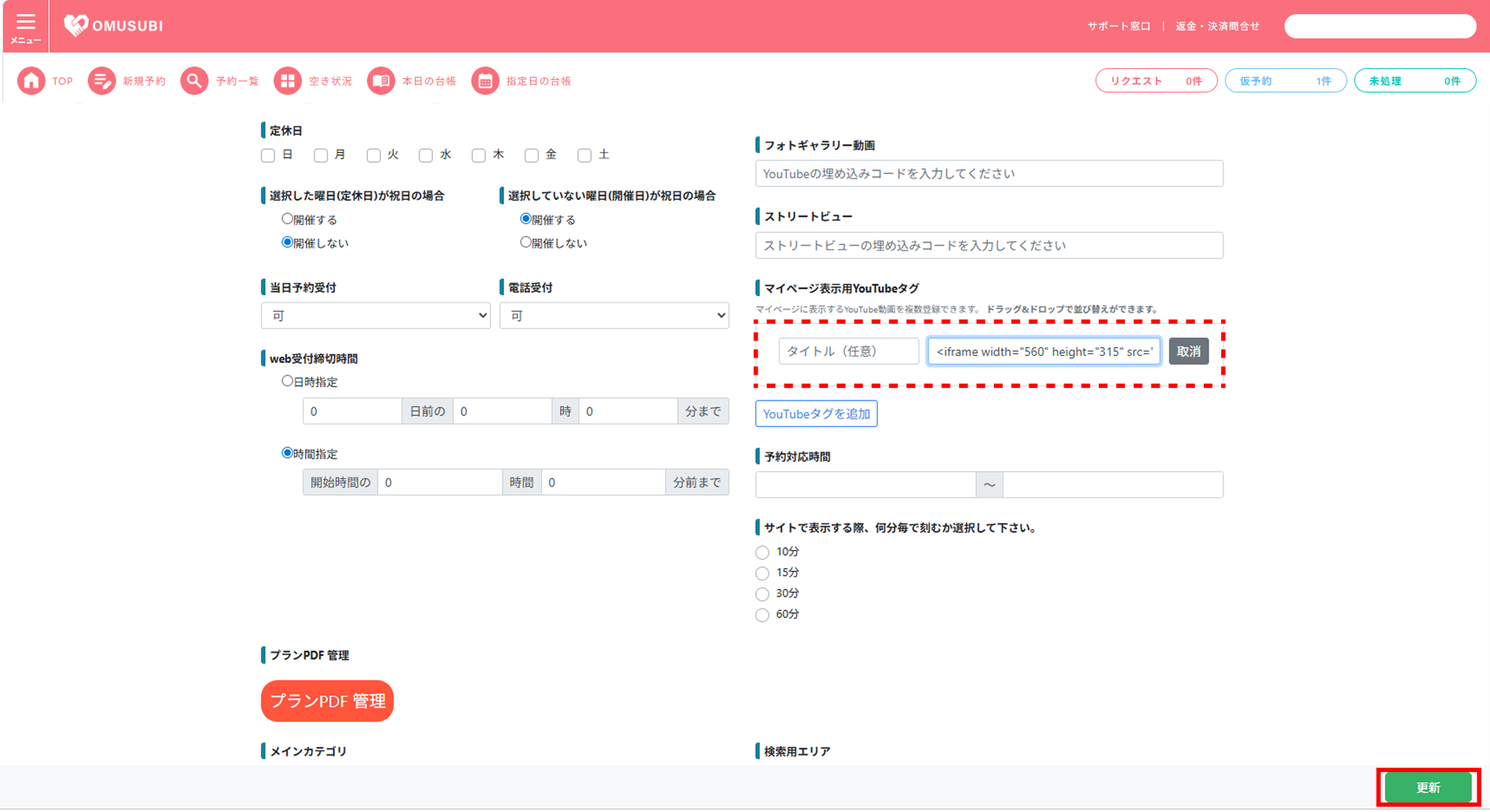Open プランPDF 管理 button
Viewport: 1490px width, 812px height.
327,701
